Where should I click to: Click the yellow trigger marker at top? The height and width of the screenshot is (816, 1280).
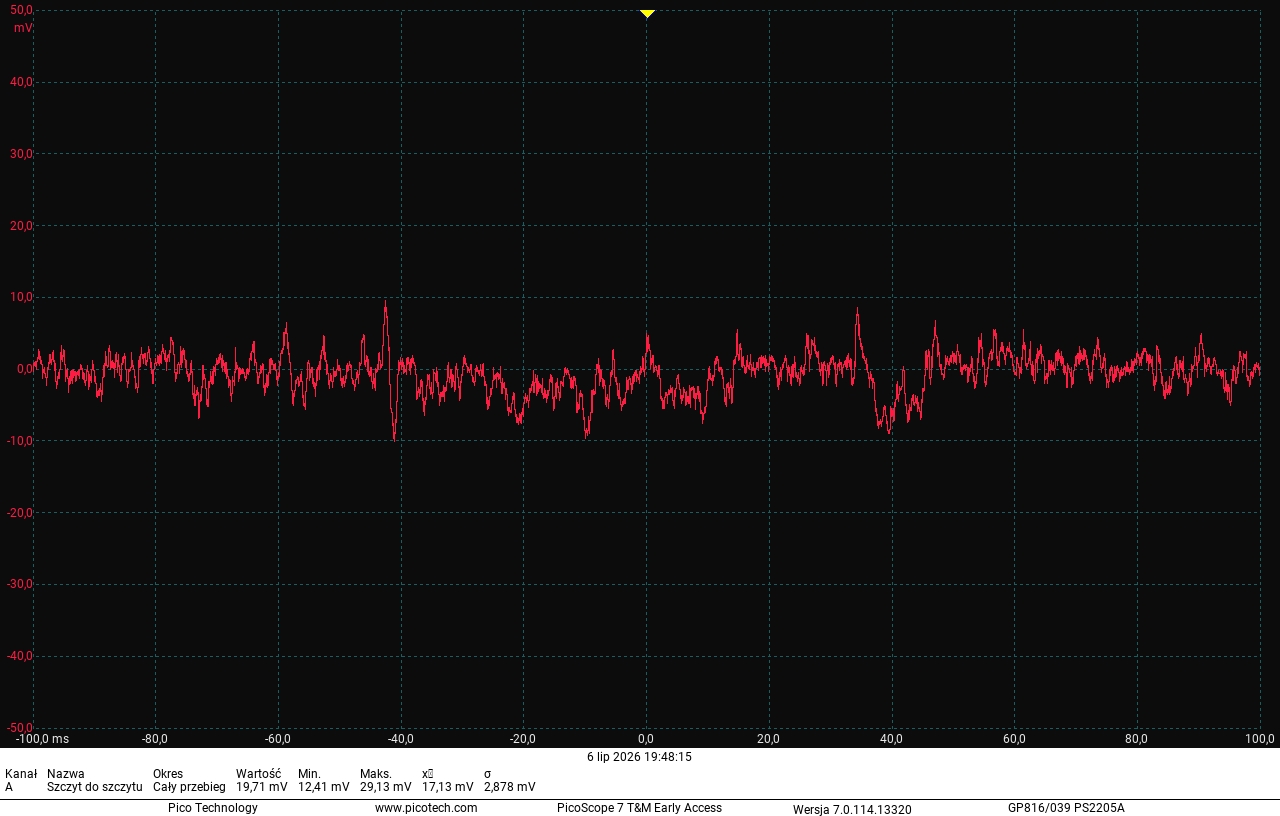click(x=647, y=13)
